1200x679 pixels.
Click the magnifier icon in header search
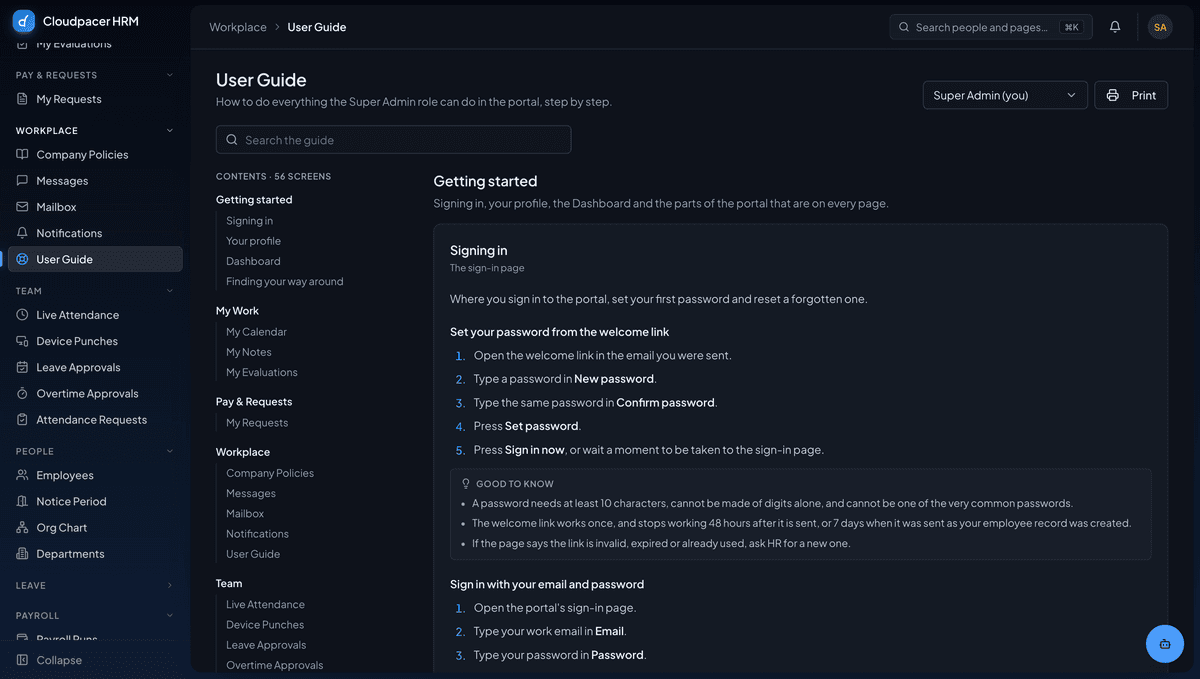[904, 27]
